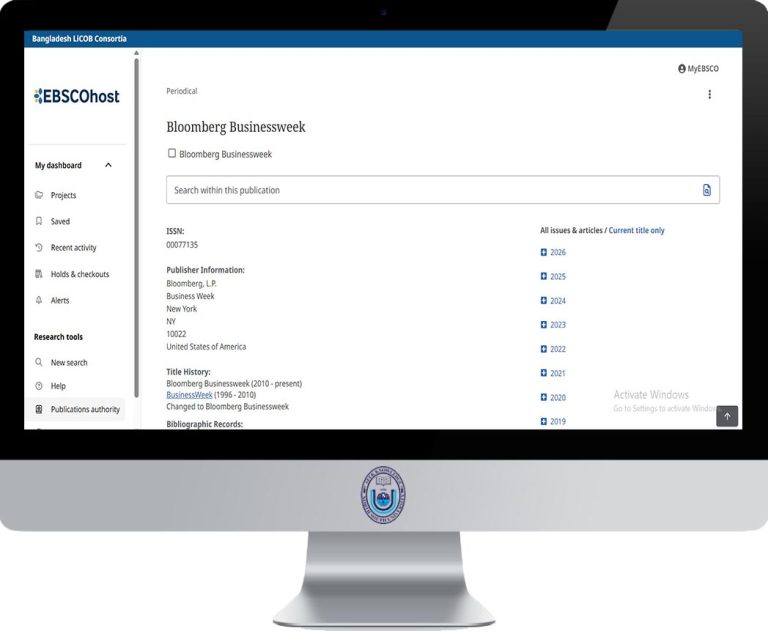Open Recent activity in the sidebar
This screenshot has width=768, height=642.
click(73, 248)
